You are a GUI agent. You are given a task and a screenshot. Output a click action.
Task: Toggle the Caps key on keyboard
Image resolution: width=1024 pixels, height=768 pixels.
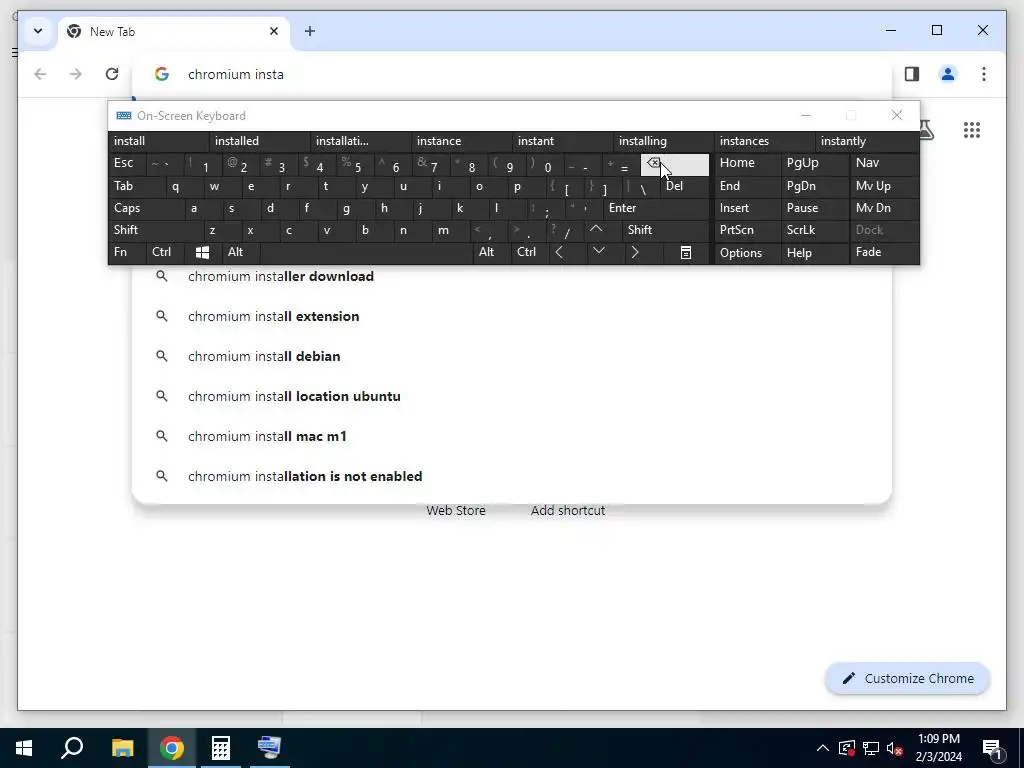(145, 208)
